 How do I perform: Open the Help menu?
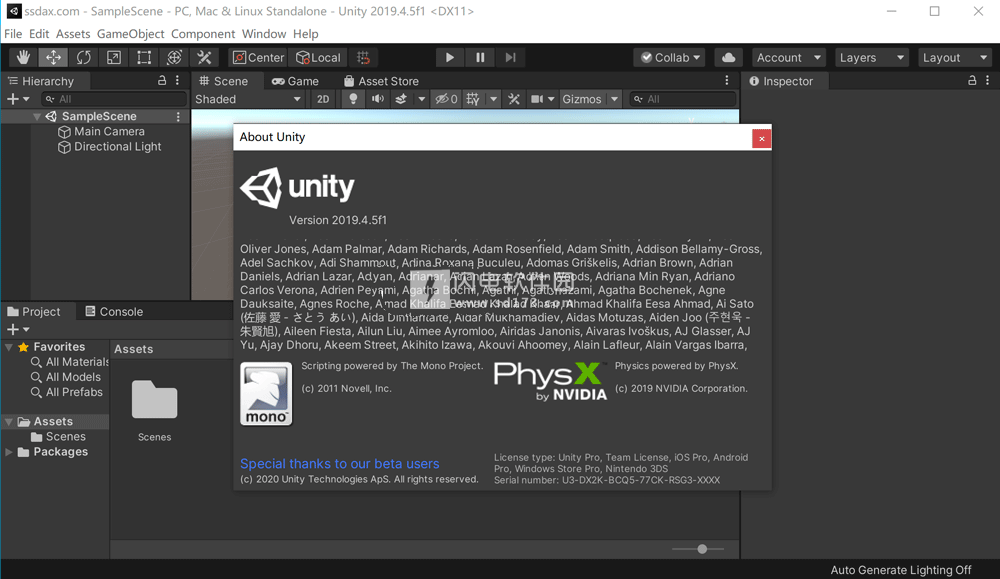coord(305,34)
